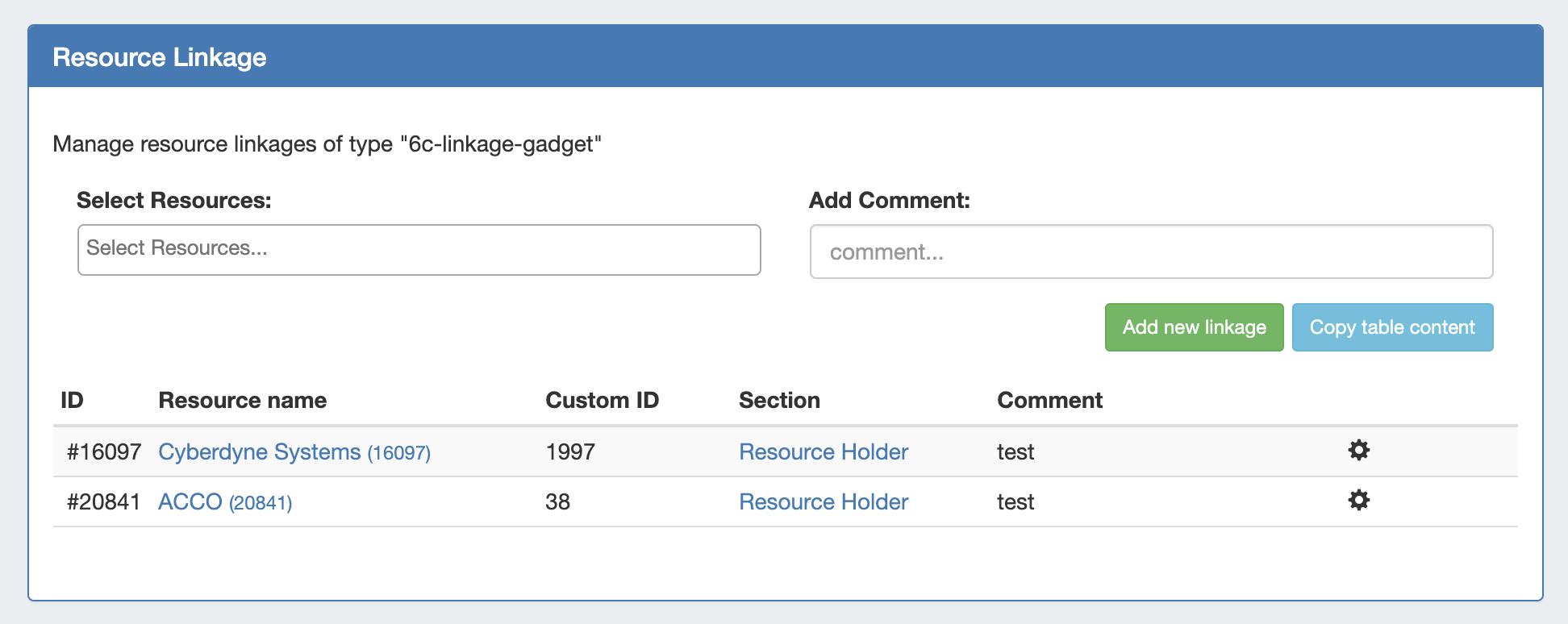Click the Comment column header
This screenshot has height=624, width=1568.
1049,400
